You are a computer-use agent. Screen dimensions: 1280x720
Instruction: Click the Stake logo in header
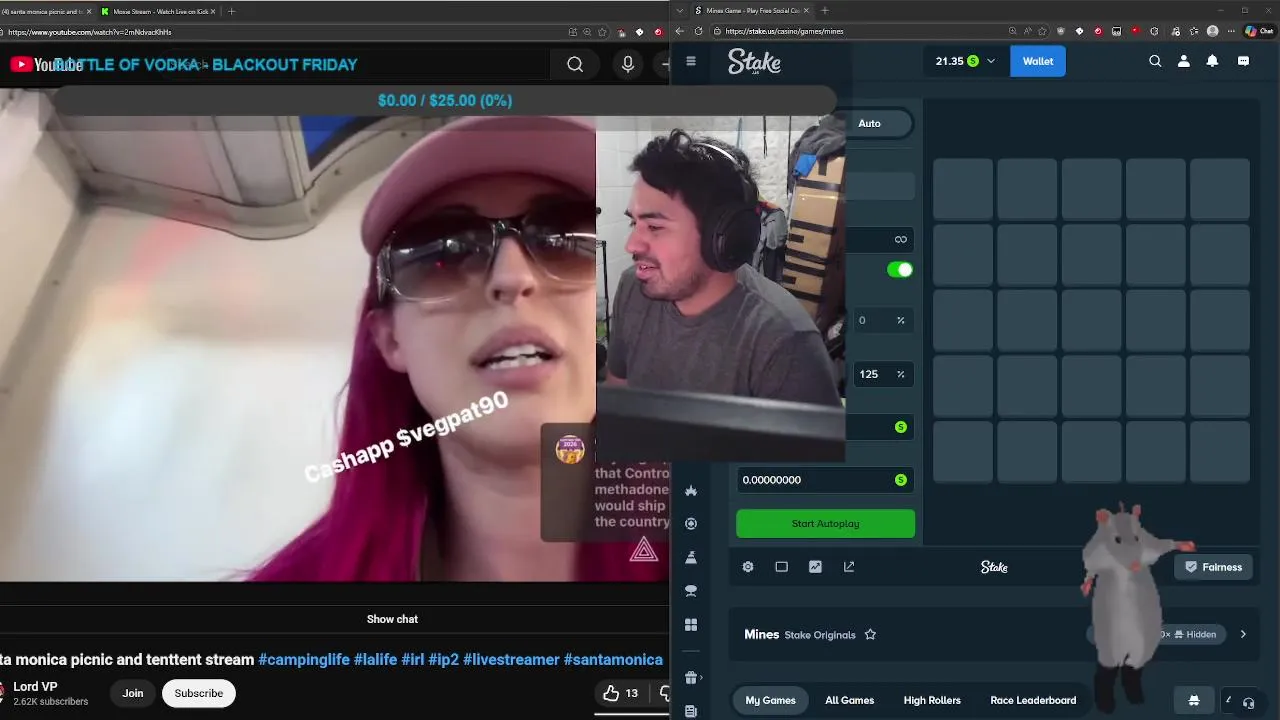(754, 62)
